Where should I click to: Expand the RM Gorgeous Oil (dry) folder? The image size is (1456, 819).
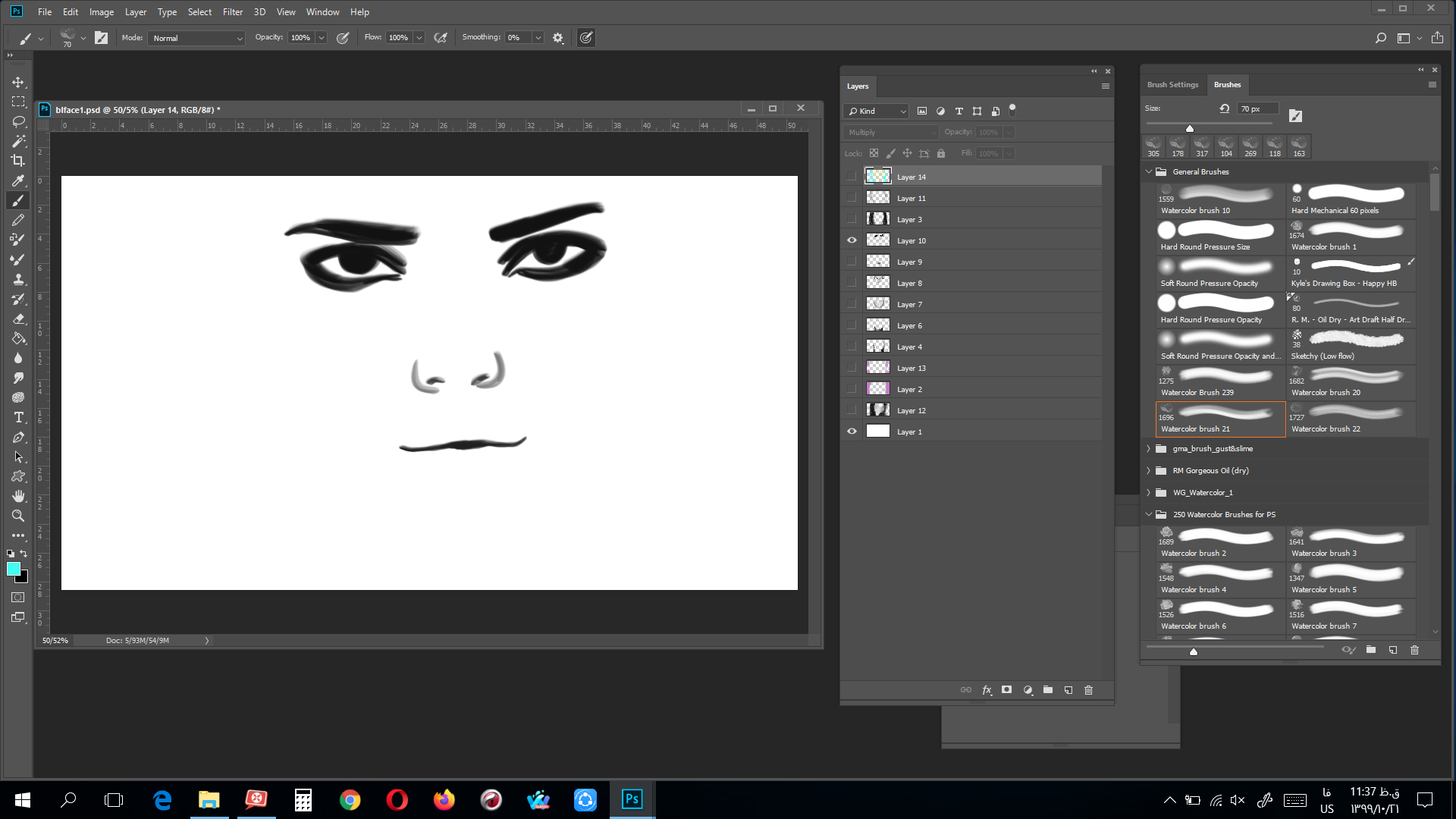tap(1149, 471)
